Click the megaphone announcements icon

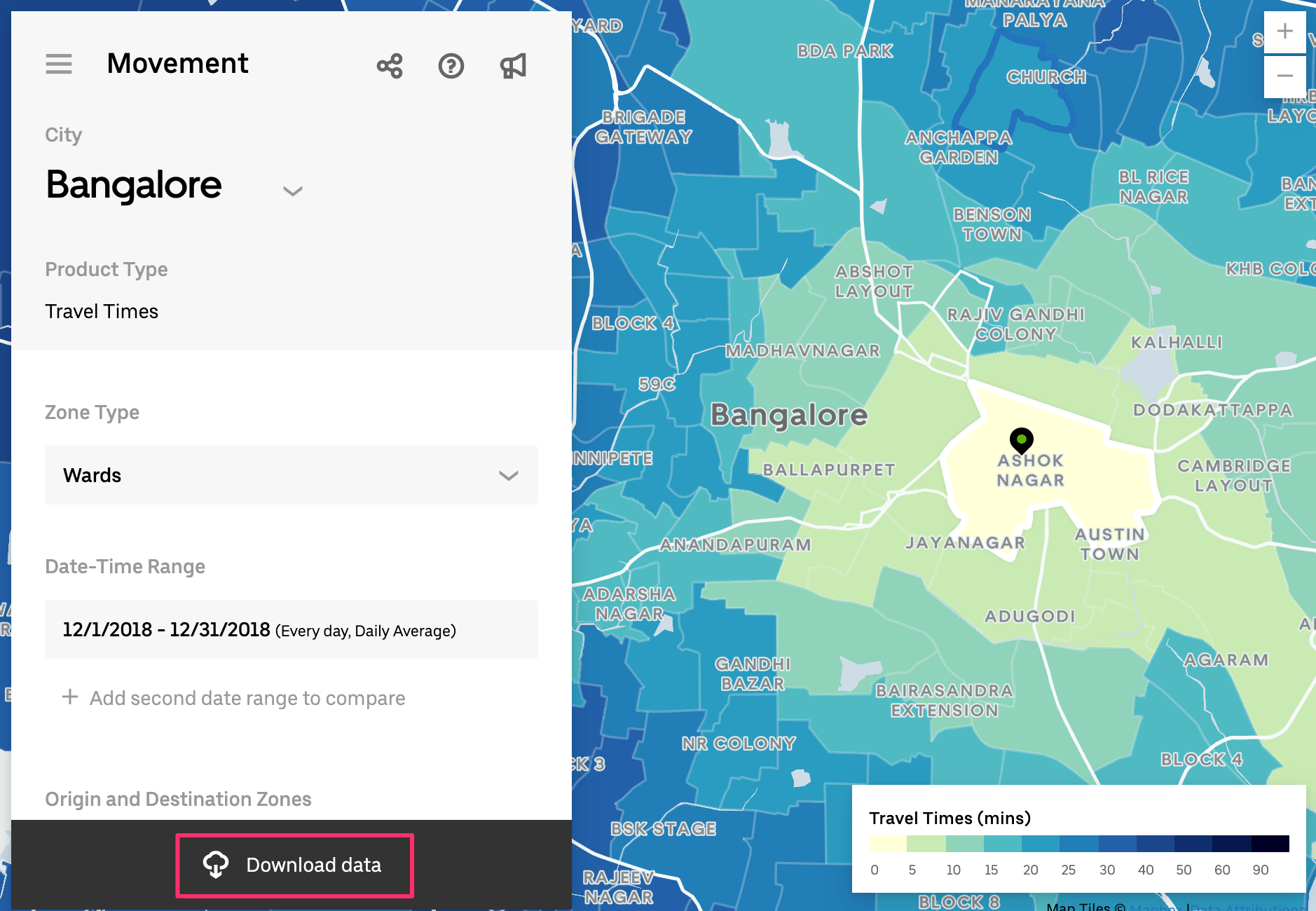(513, 66)
